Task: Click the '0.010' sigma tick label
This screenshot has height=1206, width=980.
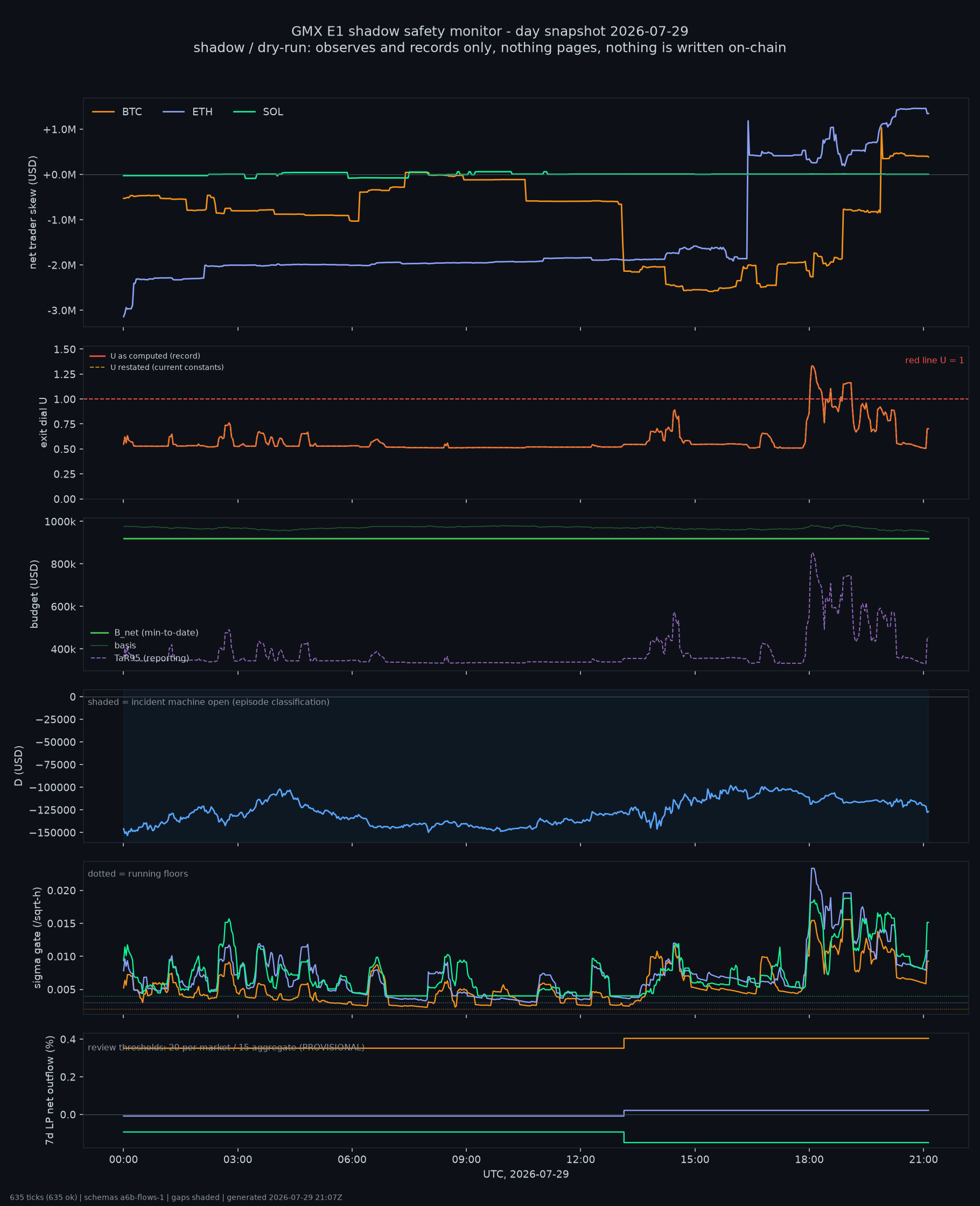Action: (x=61, y=957)
